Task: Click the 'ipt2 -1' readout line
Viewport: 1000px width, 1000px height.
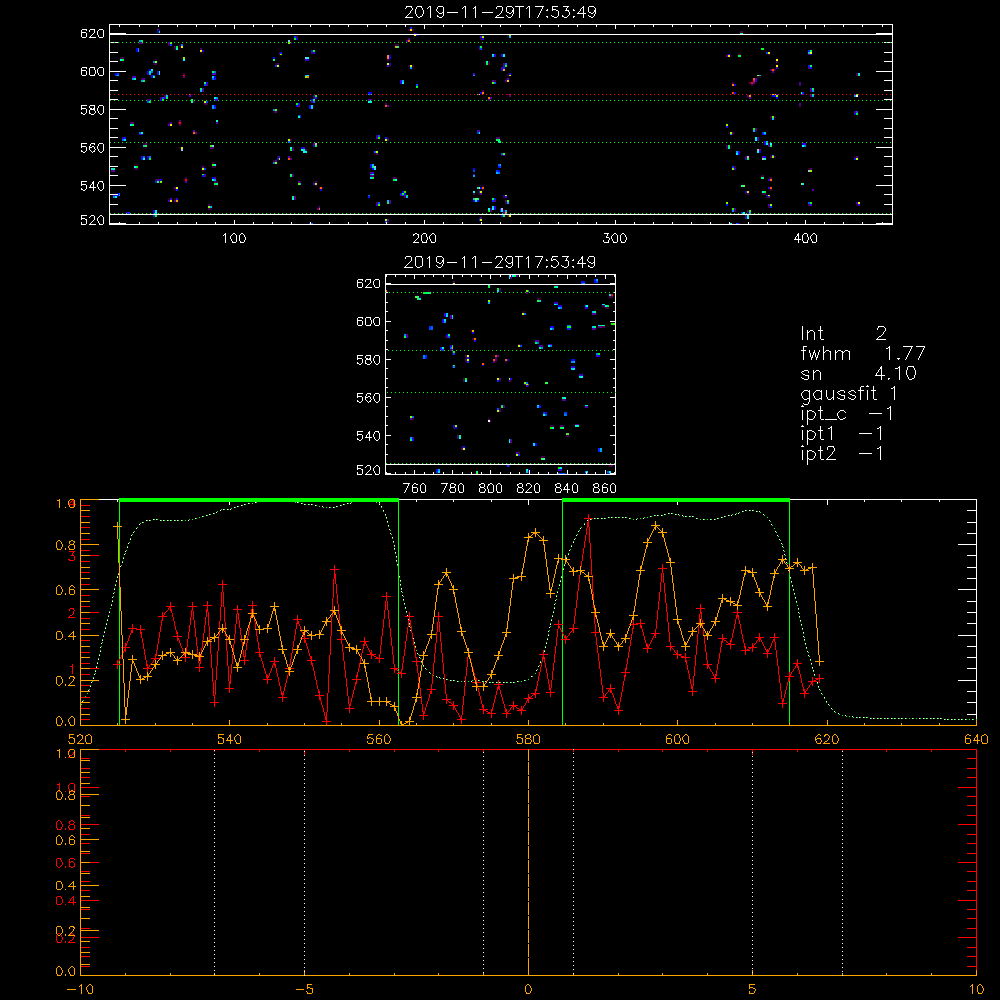Action: pos(842,453)
